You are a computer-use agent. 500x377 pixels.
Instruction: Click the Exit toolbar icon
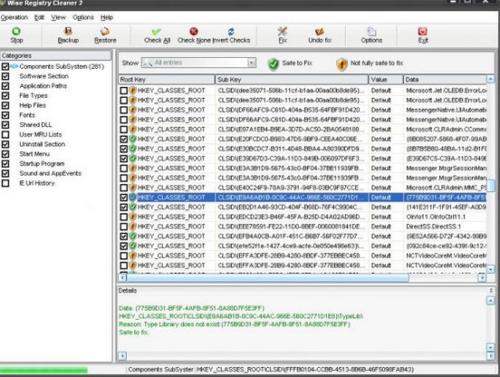tap(423, 31)
